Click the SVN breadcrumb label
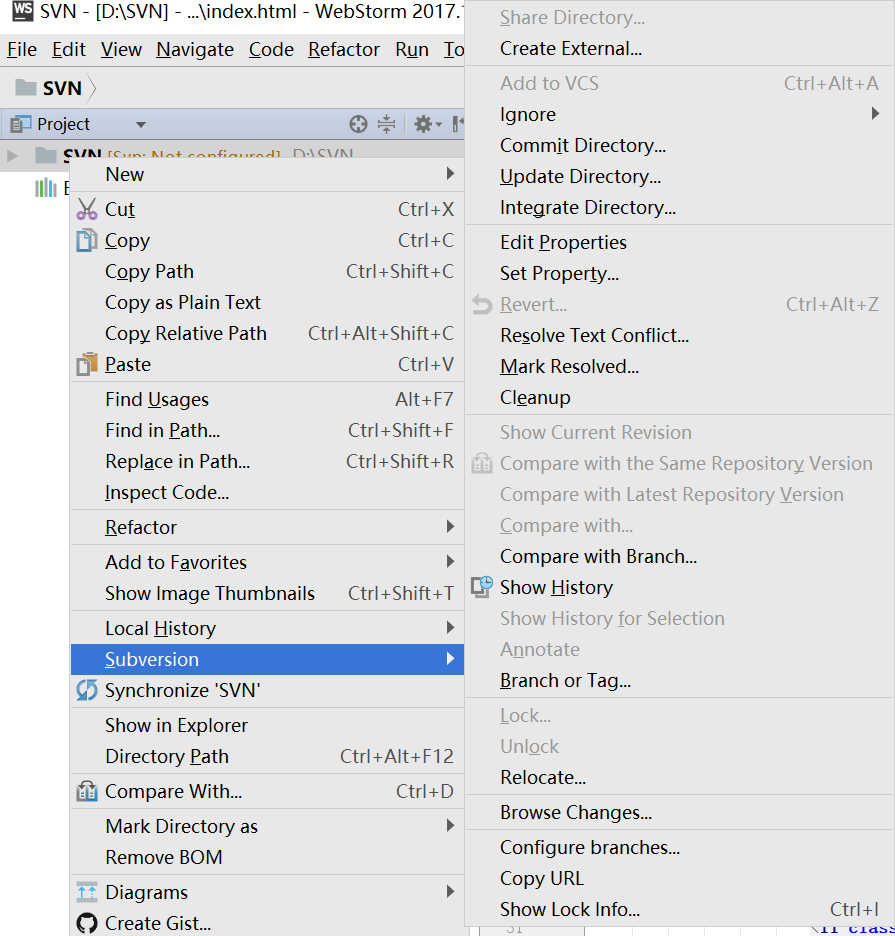Screen dimensions: 895x936 (62, 88)
